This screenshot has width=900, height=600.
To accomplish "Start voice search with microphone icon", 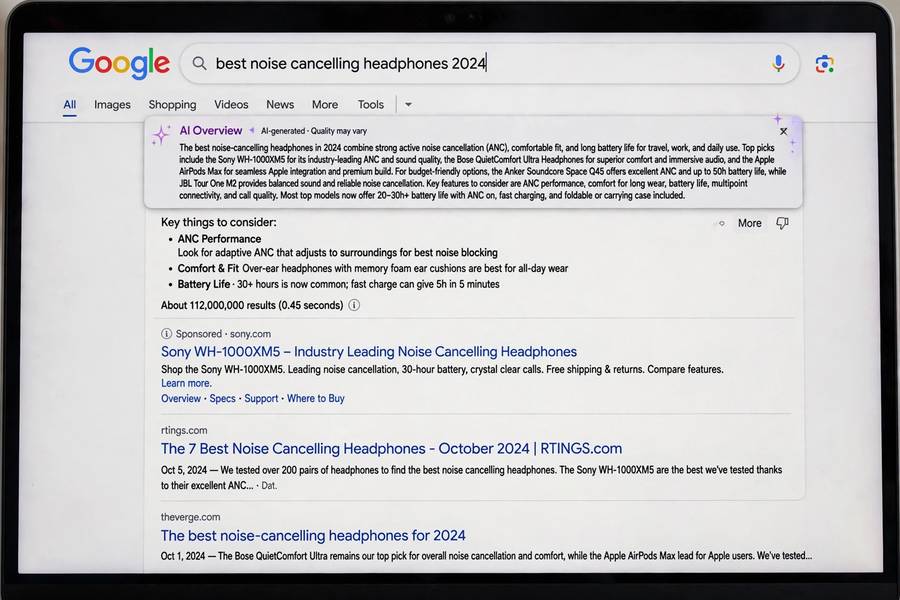I will [x=778, y=63].
